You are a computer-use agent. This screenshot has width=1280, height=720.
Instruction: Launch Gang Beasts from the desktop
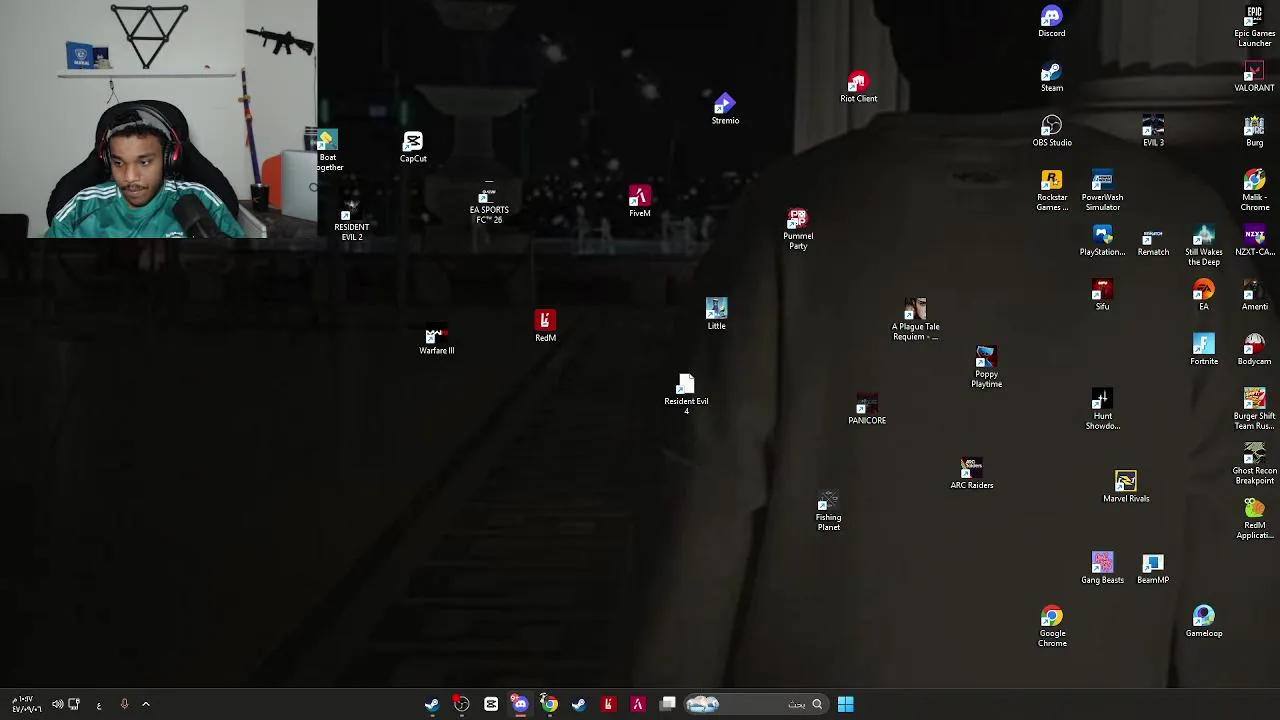[1102, 568]
